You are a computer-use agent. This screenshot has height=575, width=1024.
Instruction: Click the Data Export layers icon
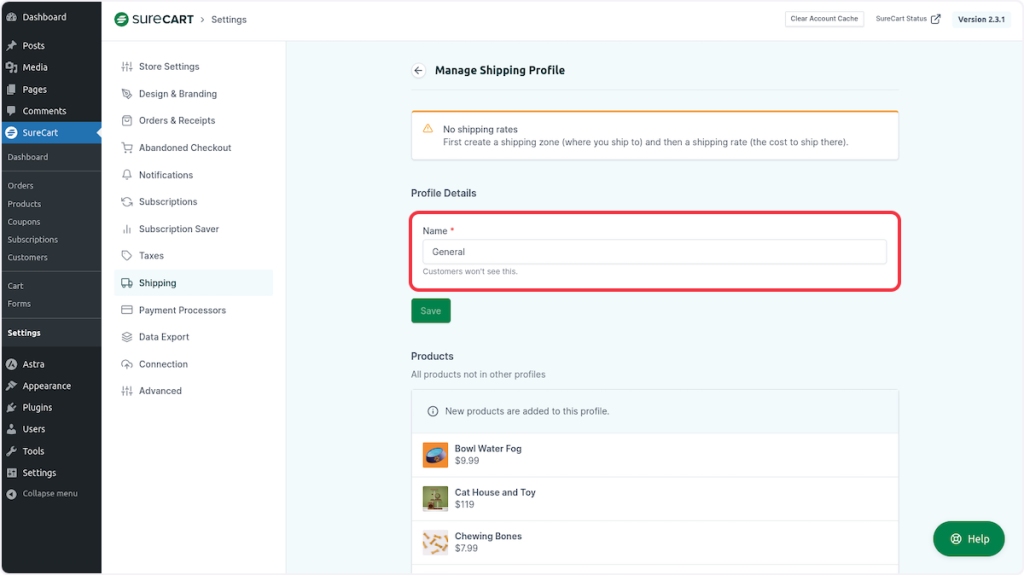click(x=127, y=337)
